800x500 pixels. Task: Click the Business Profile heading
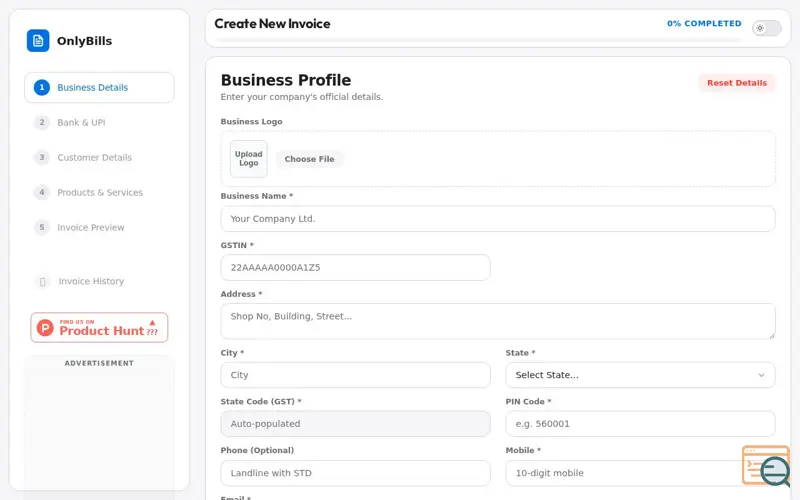(286, 80)
